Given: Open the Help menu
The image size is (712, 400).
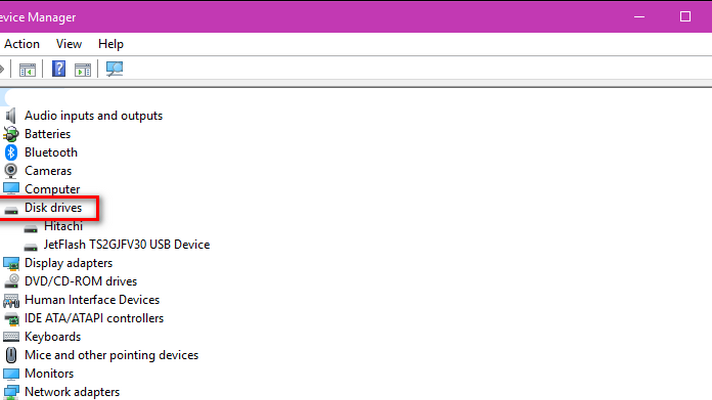Looking at the screenshot, I should pyautogui.click(x=111, y=44).
